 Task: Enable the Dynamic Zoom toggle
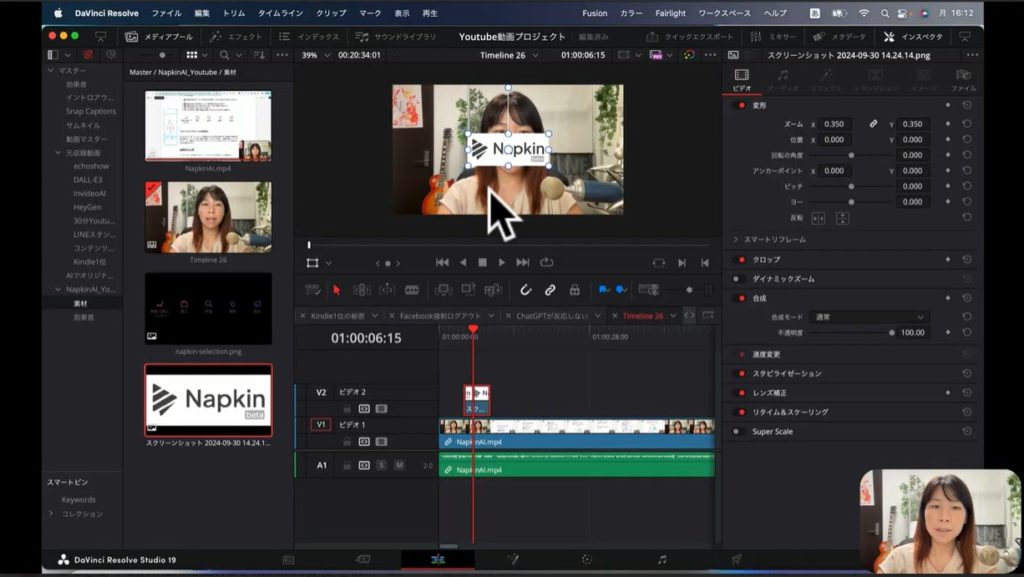(x=739, y=279)
